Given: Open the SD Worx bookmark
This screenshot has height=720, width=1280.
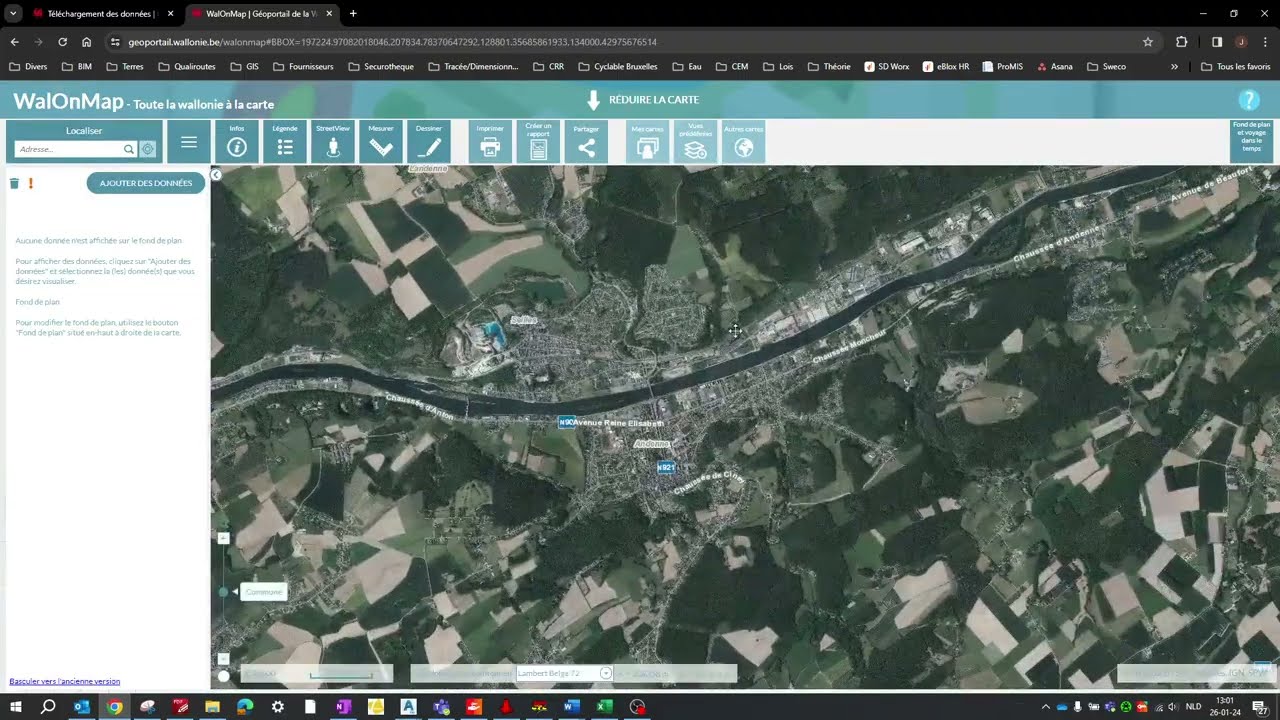Looking at the screenshot, I should coord(886,67).
